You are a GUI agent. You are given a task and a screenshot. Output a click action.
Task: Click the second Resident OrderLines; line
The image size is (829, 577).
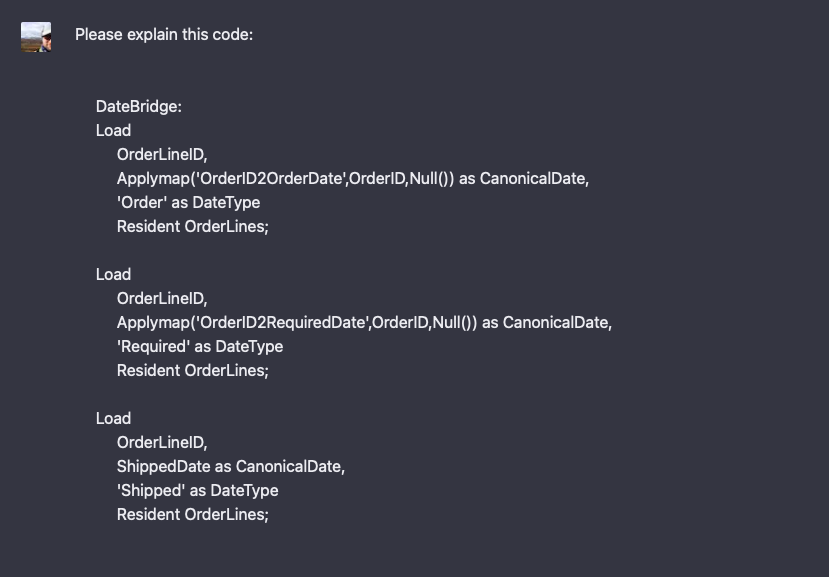point(192,371)
